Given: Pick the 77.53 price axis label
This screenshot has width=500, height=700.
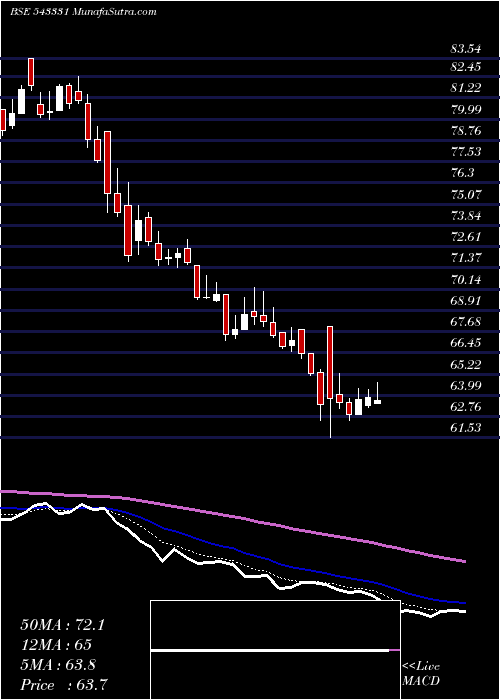Looking at the screenshot, I should click(x=466, y=152).
